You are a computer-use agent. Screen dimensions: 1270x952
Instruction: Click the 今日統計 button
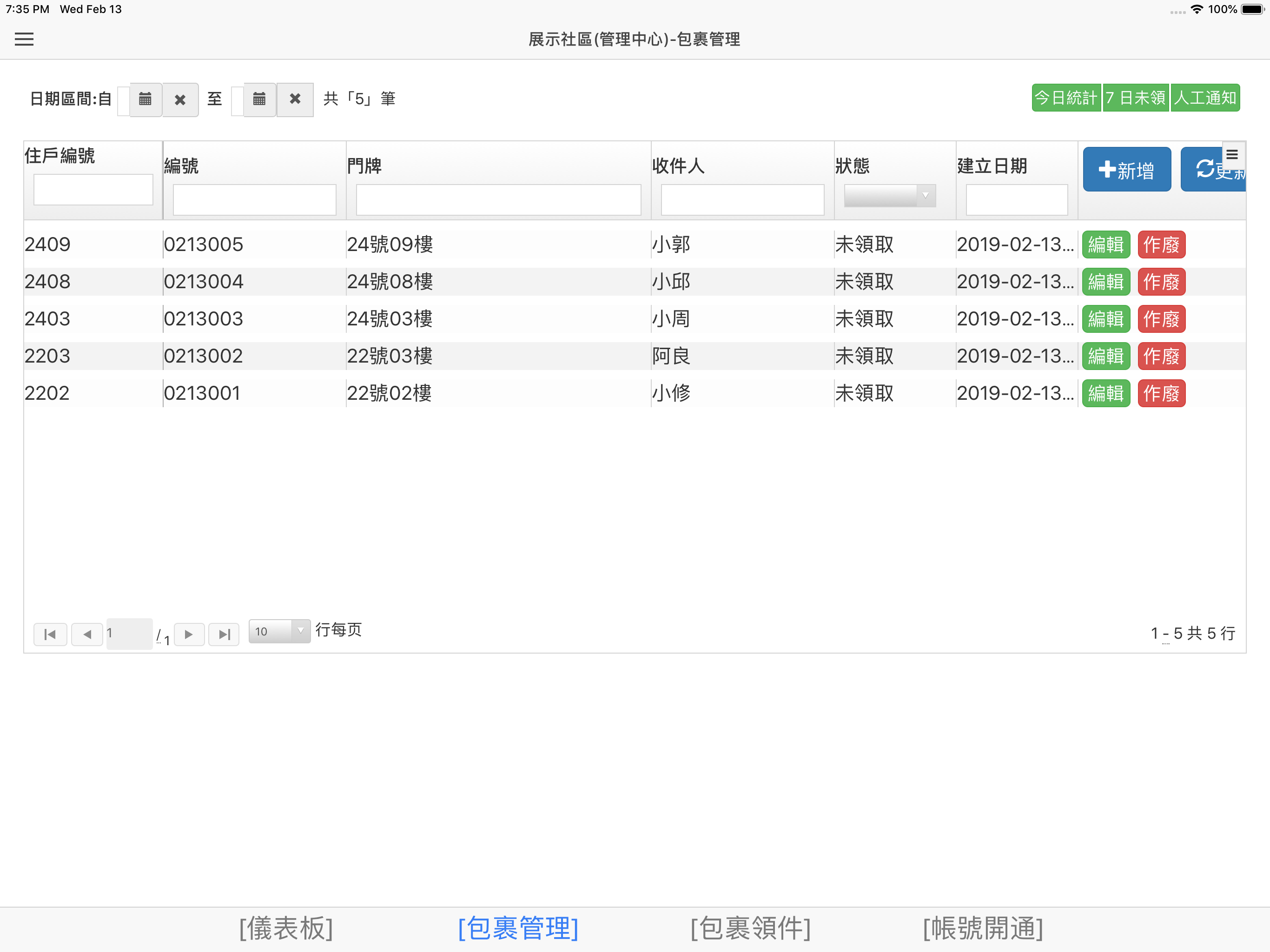pos(1066,98)
